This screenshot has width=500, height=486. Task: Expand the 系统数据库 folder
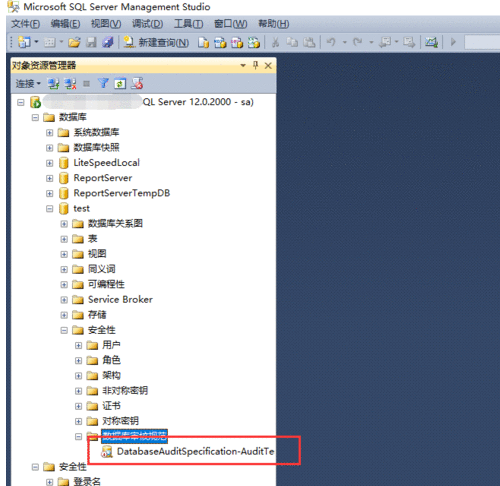[49, 133]
